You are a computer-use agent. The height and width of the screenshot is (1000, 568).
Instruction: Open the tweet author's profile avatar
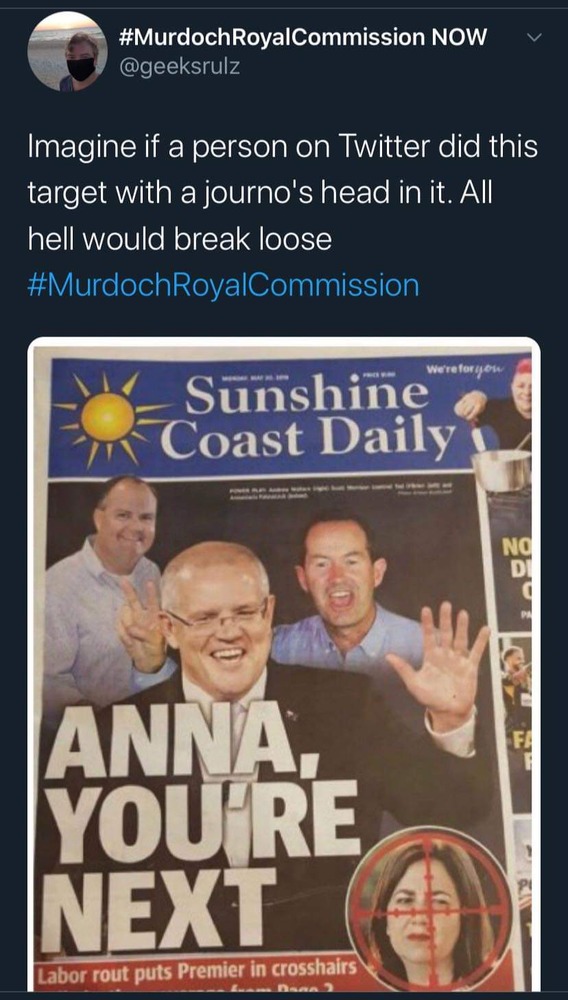(x=68, y=51)
